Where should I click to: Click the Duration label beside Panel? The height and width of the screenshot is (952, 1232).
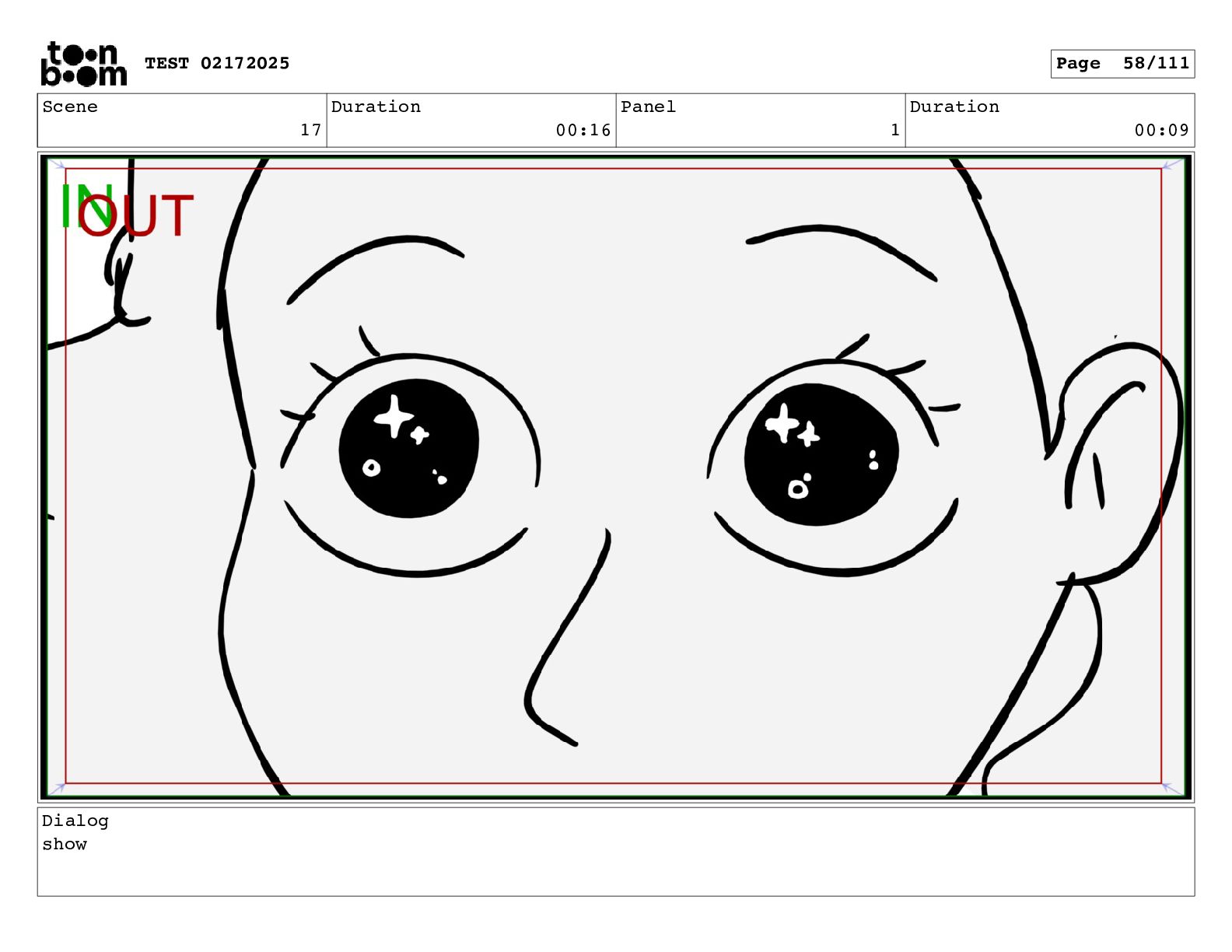click(954, 107)
